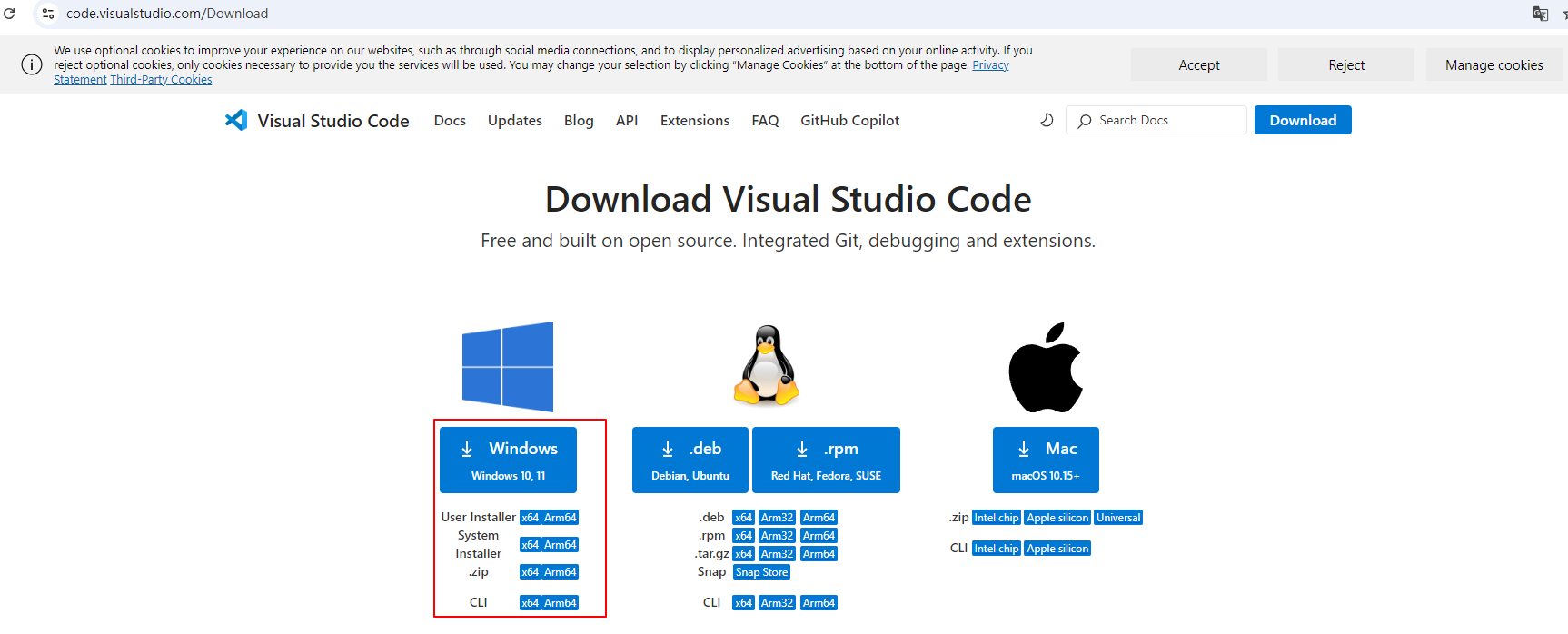Download Linux CLI x64 build

pos(744,603)
